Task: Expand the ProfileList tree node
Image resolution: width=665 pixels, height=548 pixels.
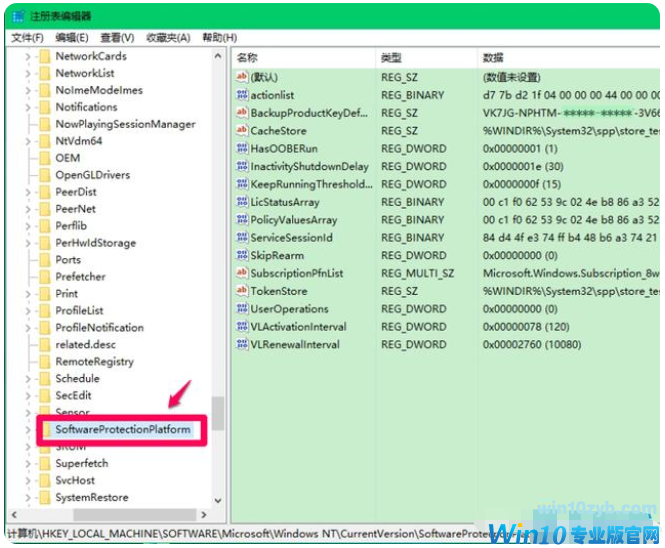Action: (x=28, y=311)
